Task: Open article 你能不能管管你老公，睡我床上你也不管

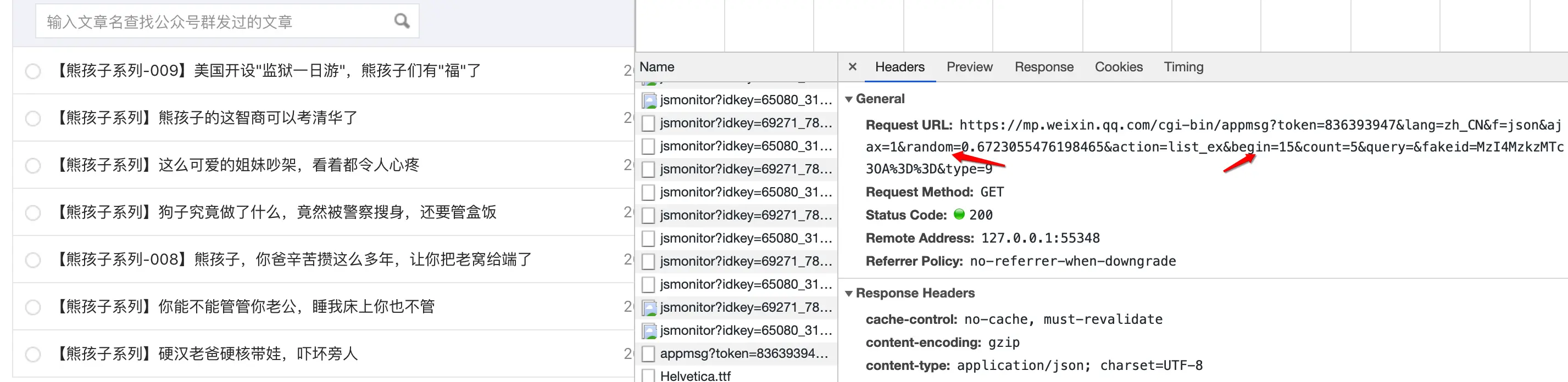Action: pyautogui.click(x=244, y=307)
